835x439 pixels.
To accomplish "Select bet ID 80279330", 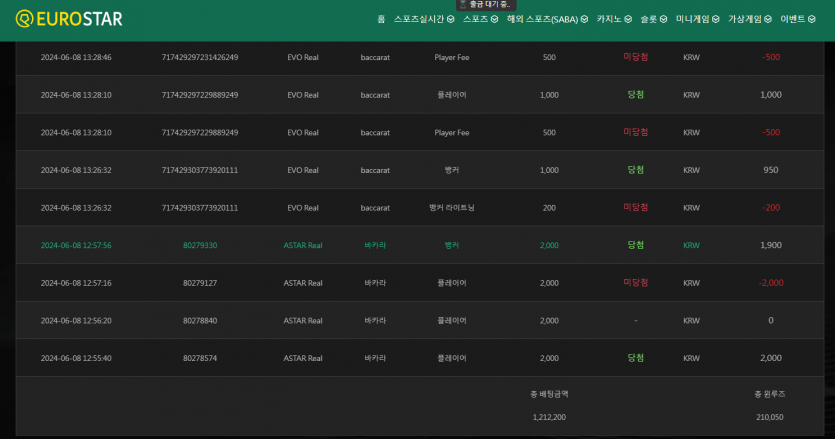I will click(200, 246).
